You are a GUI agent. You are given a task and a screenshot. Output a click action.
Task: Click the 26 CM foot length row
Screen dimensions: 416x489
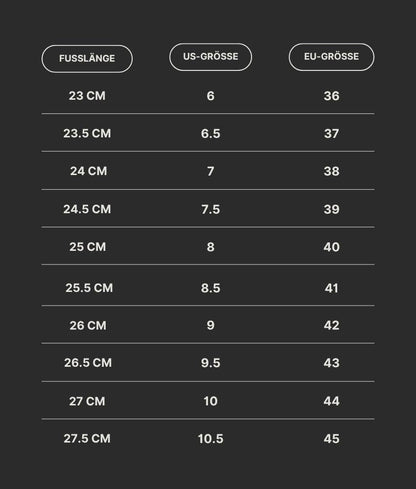point(88,325)
